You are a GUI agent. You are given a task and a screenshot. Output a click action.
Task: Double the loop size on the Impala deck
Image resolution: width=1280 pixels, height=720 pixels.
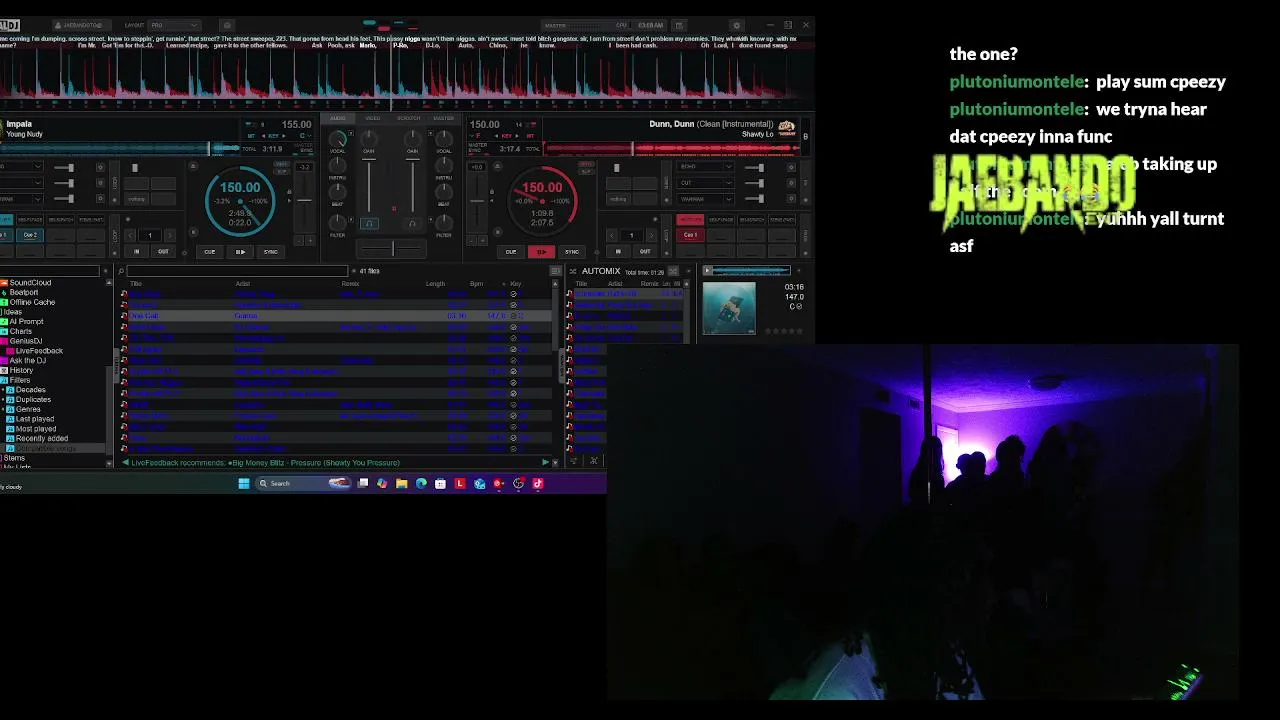(169, 236)
